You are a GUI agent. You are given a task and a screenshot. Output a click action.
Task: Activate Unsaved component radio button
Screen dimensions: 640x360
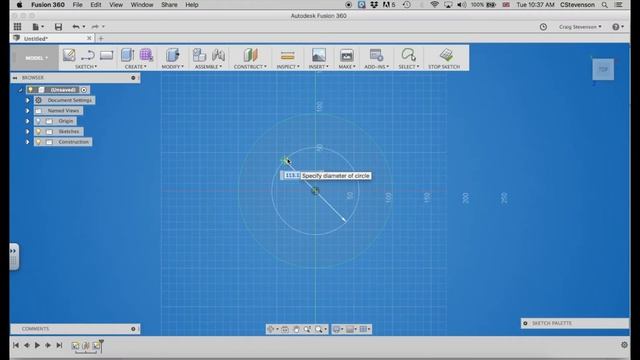tap(84, 90)
